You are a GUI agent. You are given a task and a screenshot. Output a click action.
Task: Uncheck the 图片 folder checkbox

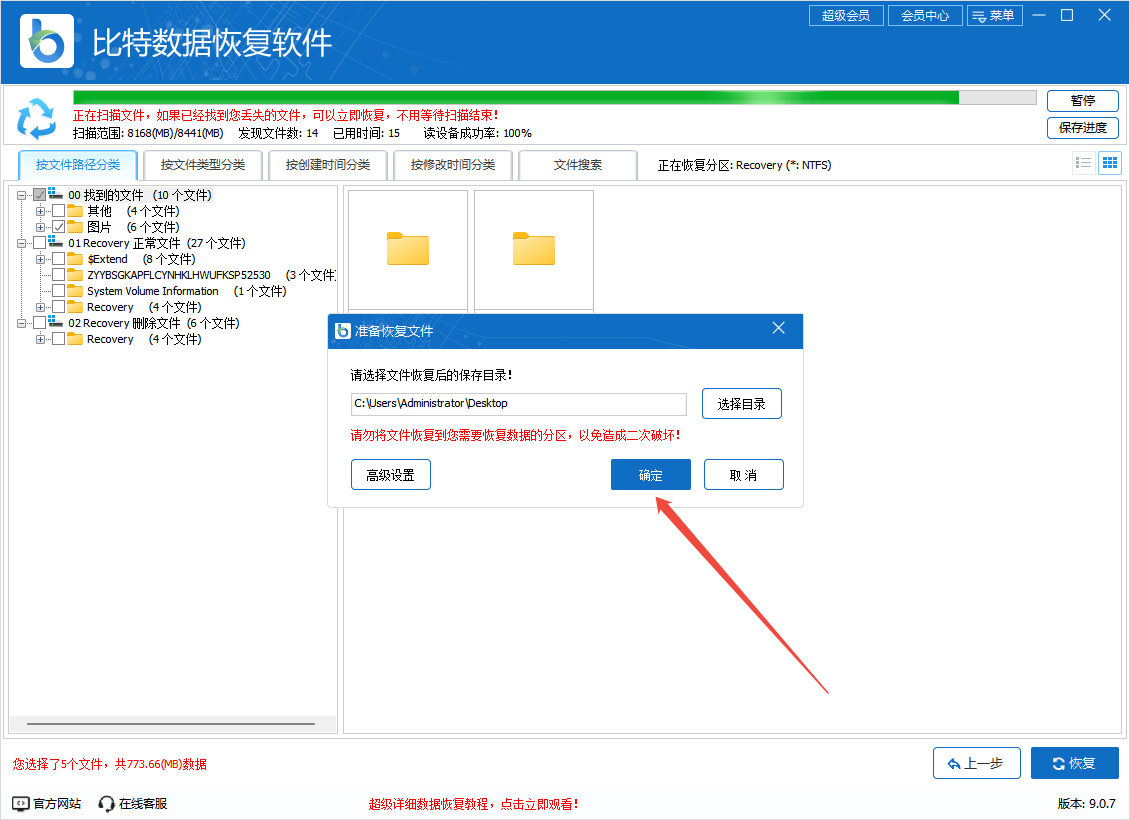58,227
